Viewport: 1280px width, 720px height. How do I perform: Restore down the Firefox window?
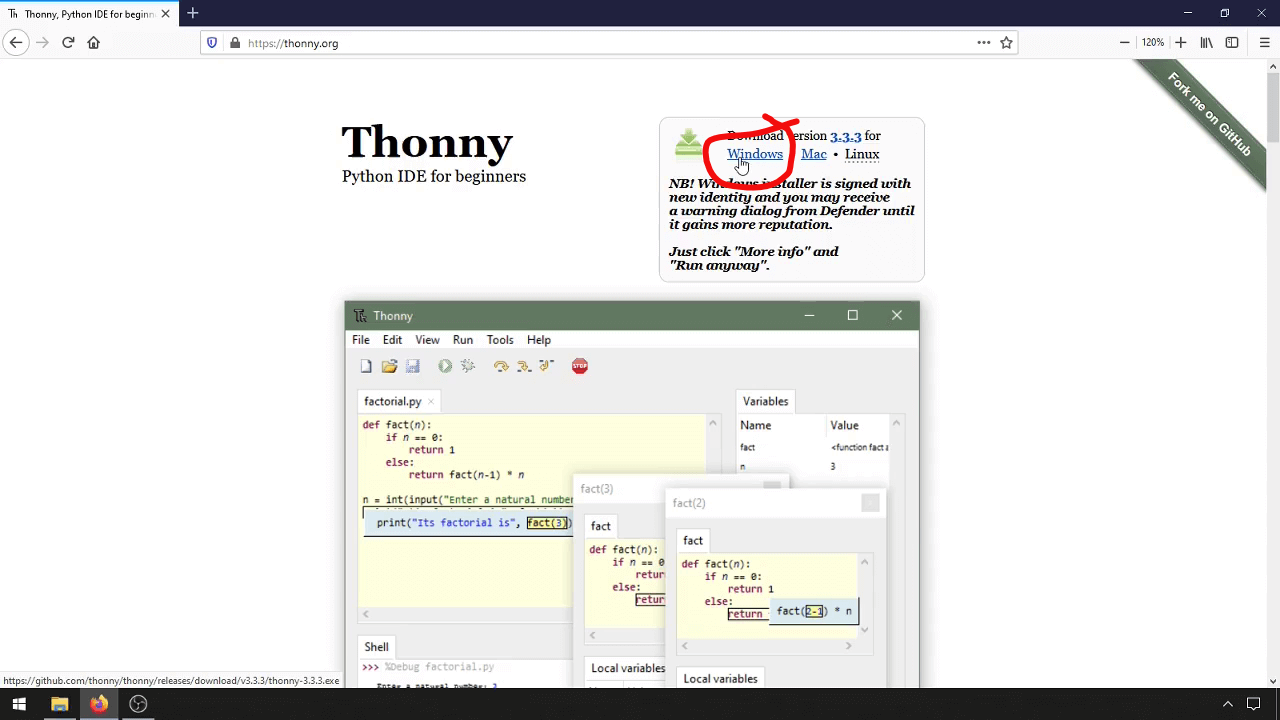(1225, 13)
